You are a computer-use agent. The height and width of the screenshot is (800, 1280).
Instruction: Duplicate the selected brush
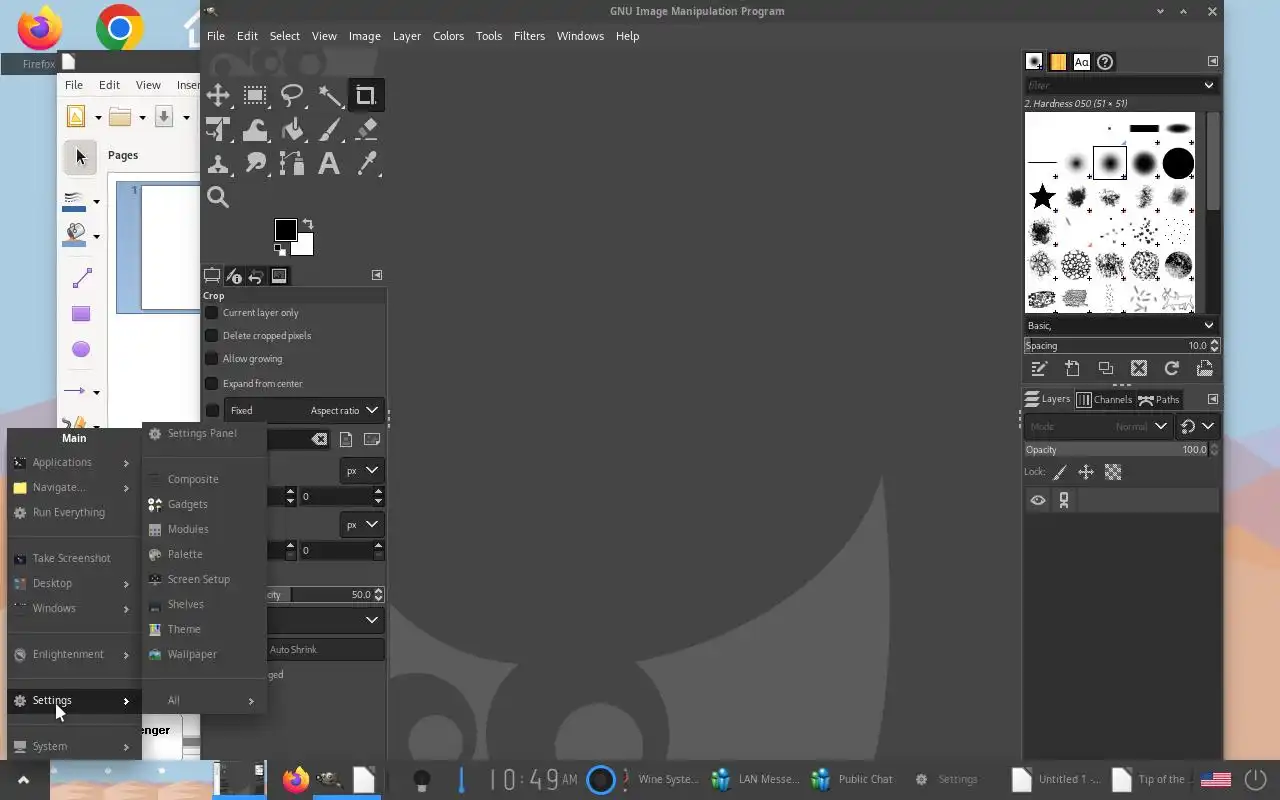1105,369
